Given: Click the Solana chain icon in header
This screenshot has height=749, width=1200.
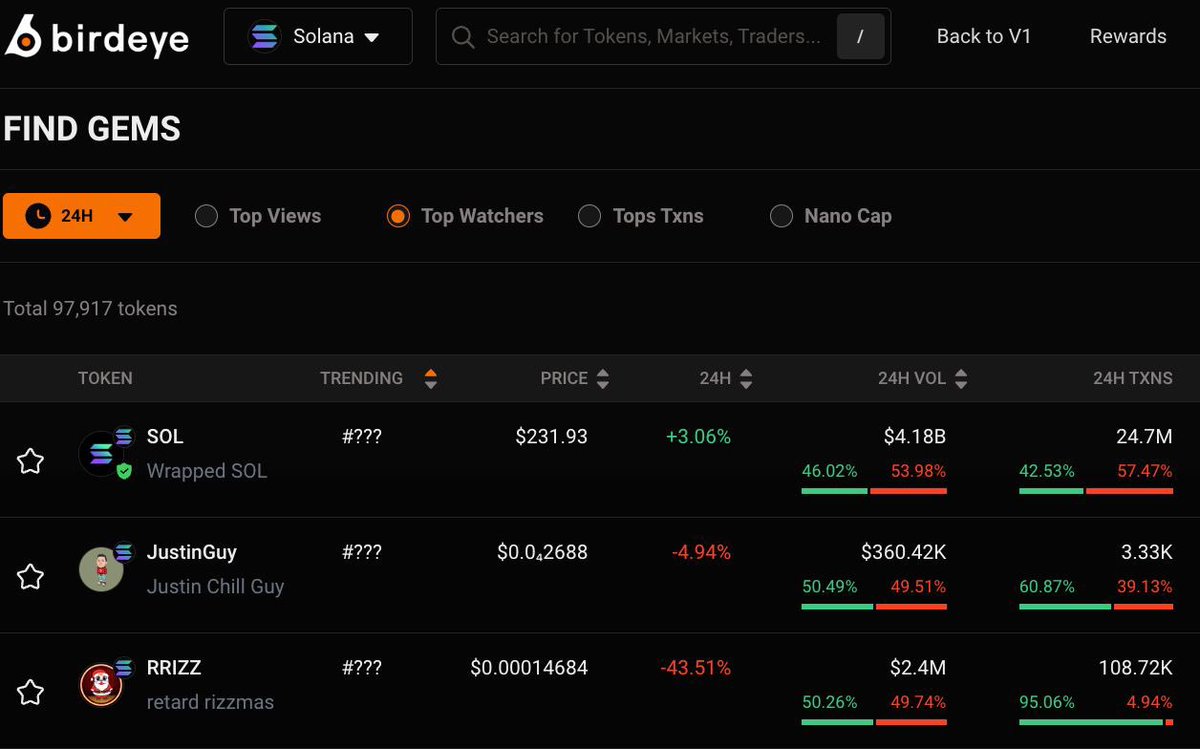Looking at the screenshot, I should (265, 37).
